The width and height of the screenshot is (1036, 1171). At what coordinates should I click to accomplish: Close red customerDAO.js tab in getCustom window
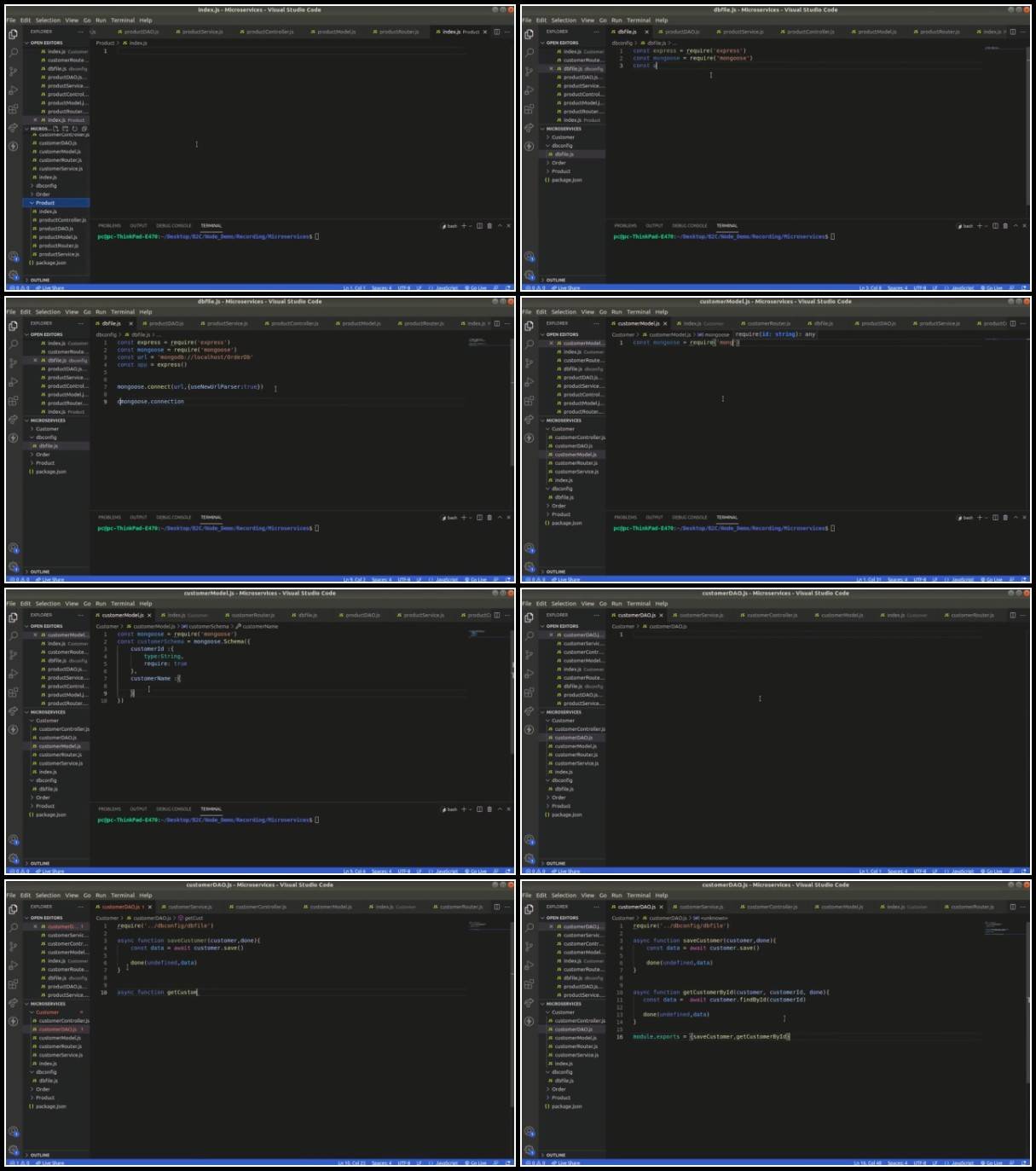point(150,907)
